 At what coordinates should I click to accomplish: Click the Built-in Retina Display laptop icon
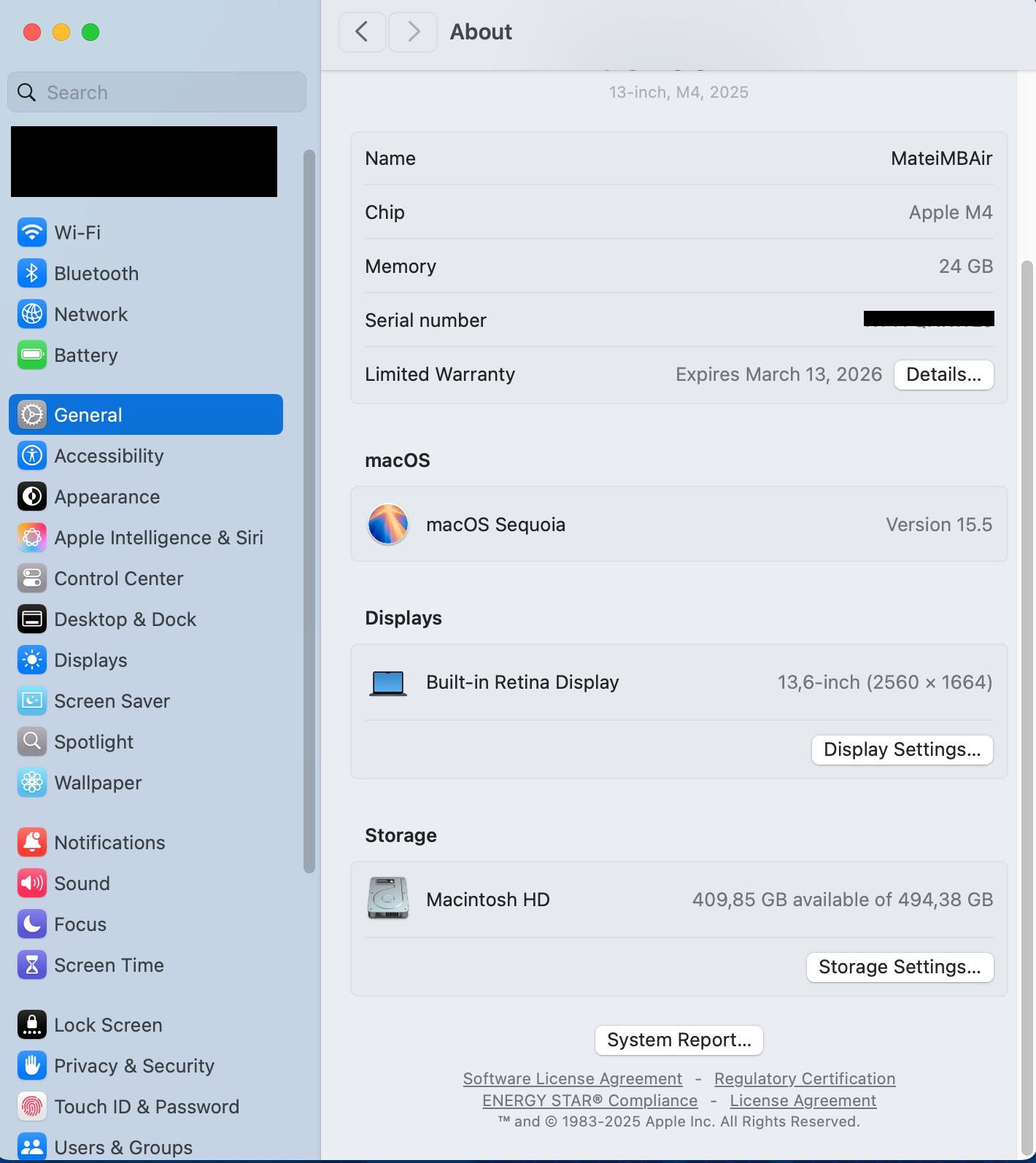388,684
